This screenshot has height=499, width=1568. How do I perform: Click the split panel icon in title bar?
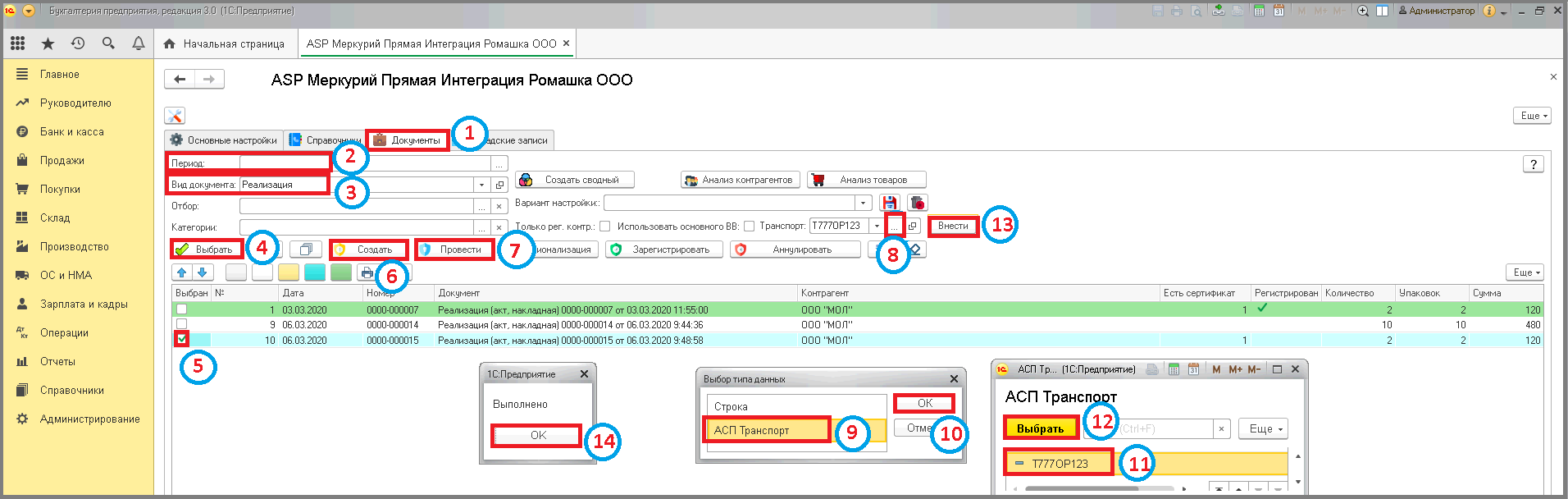[x=1383, y=11]
